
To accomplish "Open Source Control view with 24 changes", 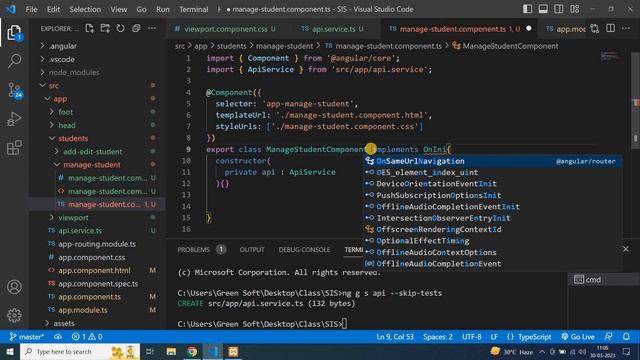I will click(x=14, y=90).
